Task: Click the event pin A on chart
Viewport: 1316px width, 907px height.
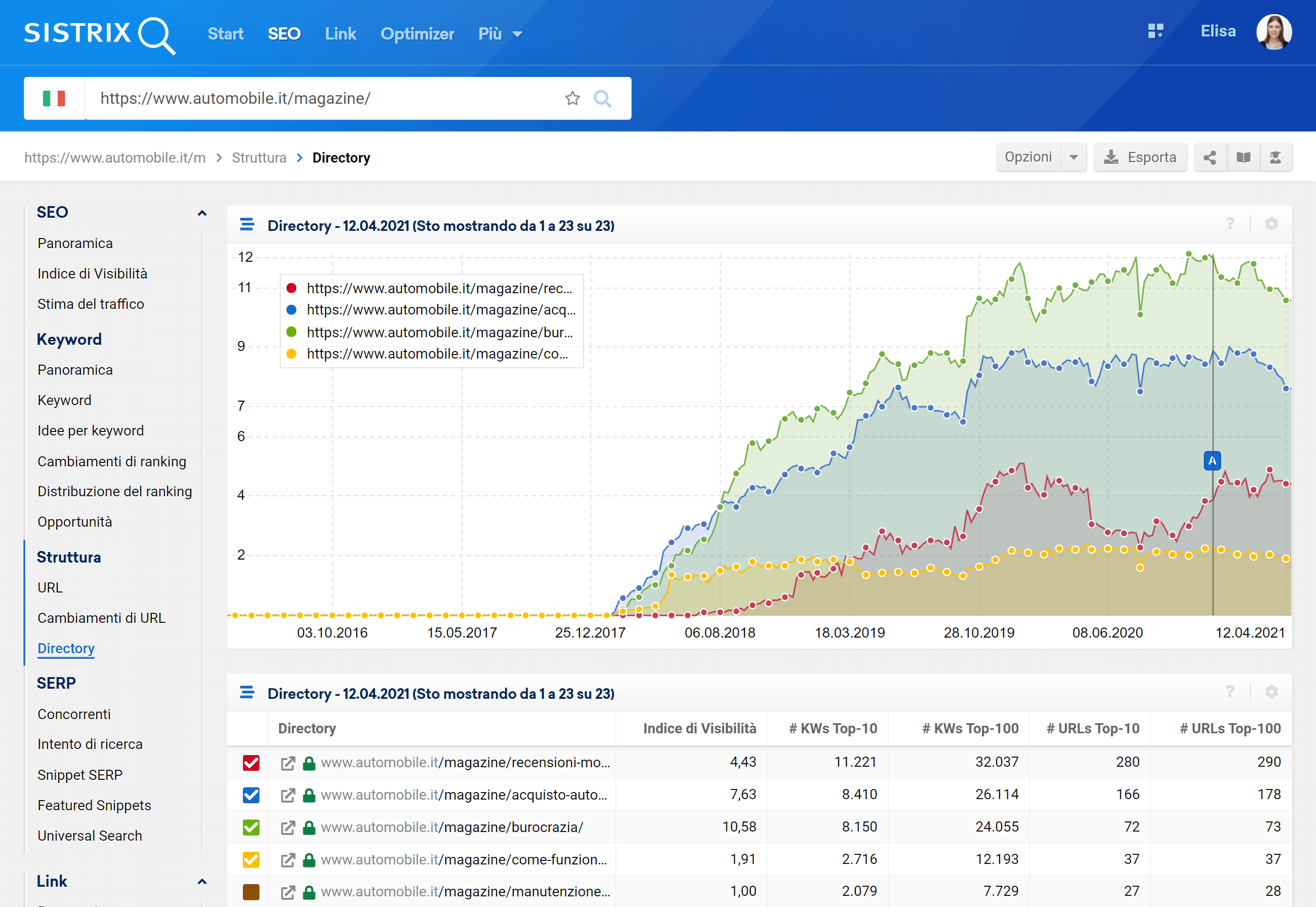Action: (1212, 460)
